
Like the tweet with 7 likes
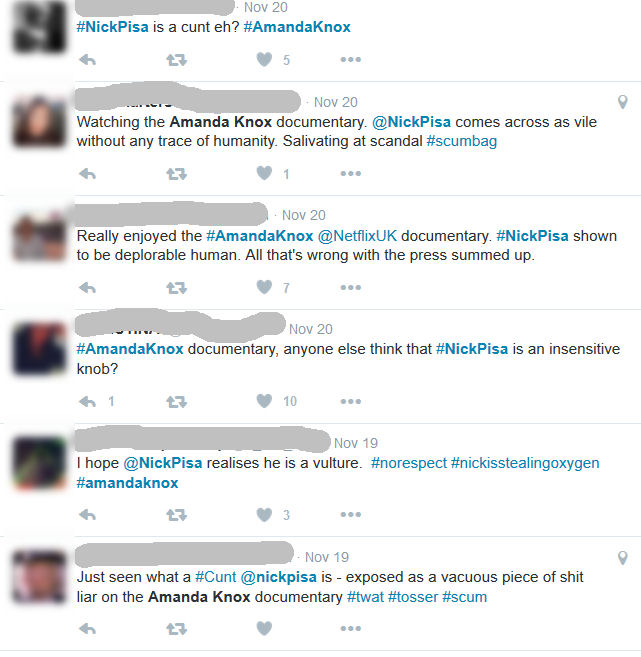(x=264, y=287)
